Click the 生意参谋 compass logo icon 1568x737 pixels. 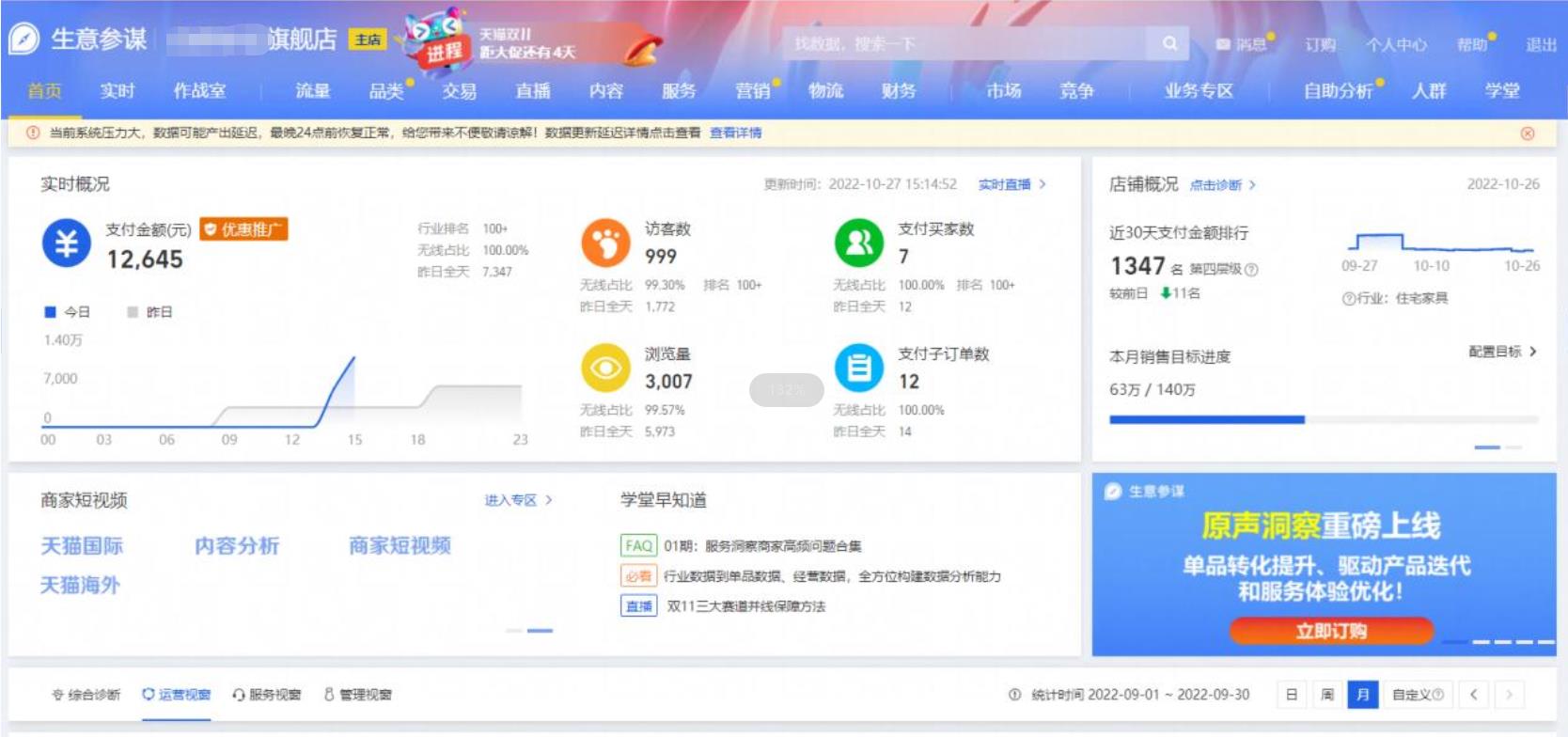click(24, 39)
